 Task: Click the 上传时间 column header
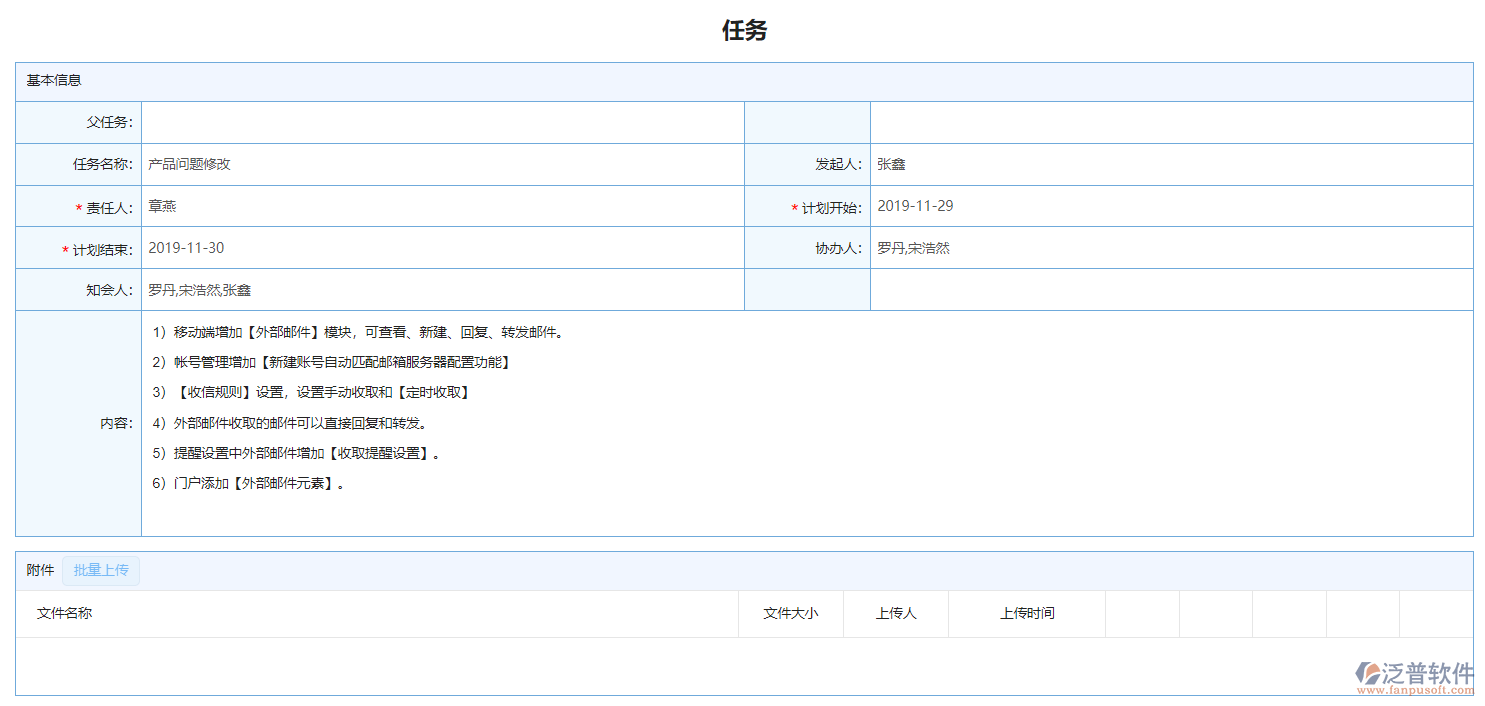(x=1026, y=613)
